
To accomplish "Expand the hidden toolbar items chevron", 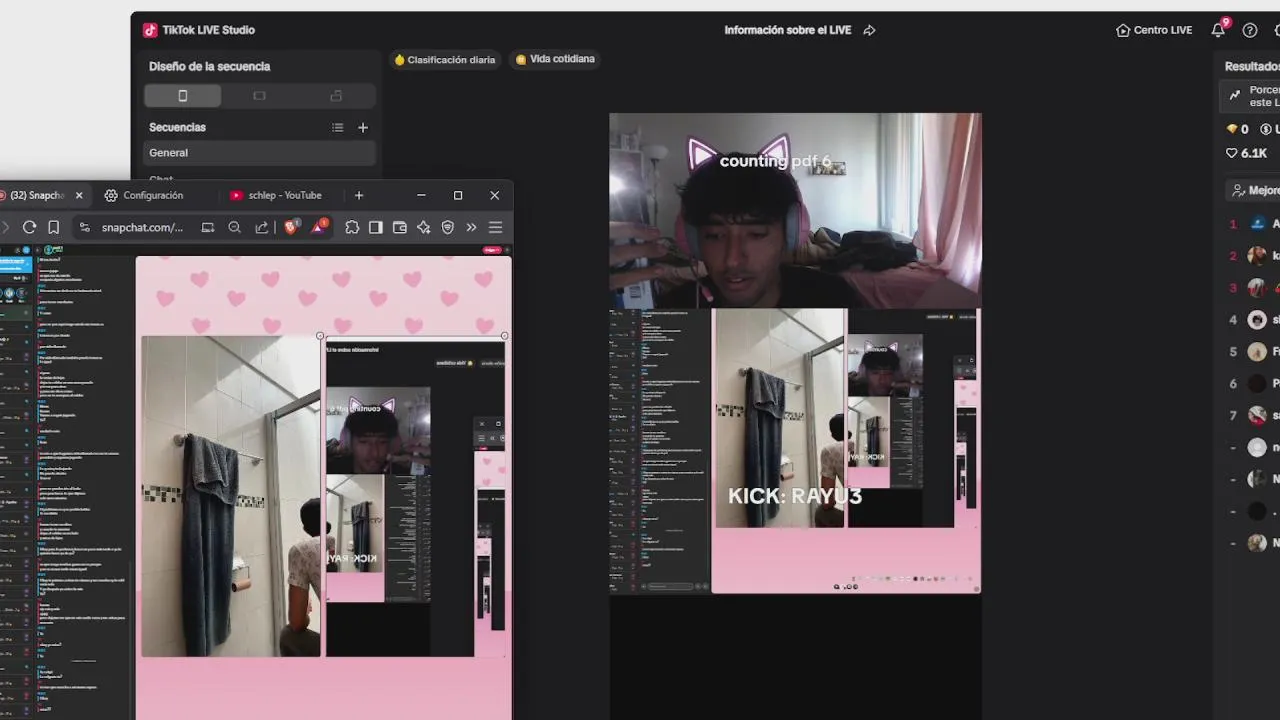I will 471,227.
